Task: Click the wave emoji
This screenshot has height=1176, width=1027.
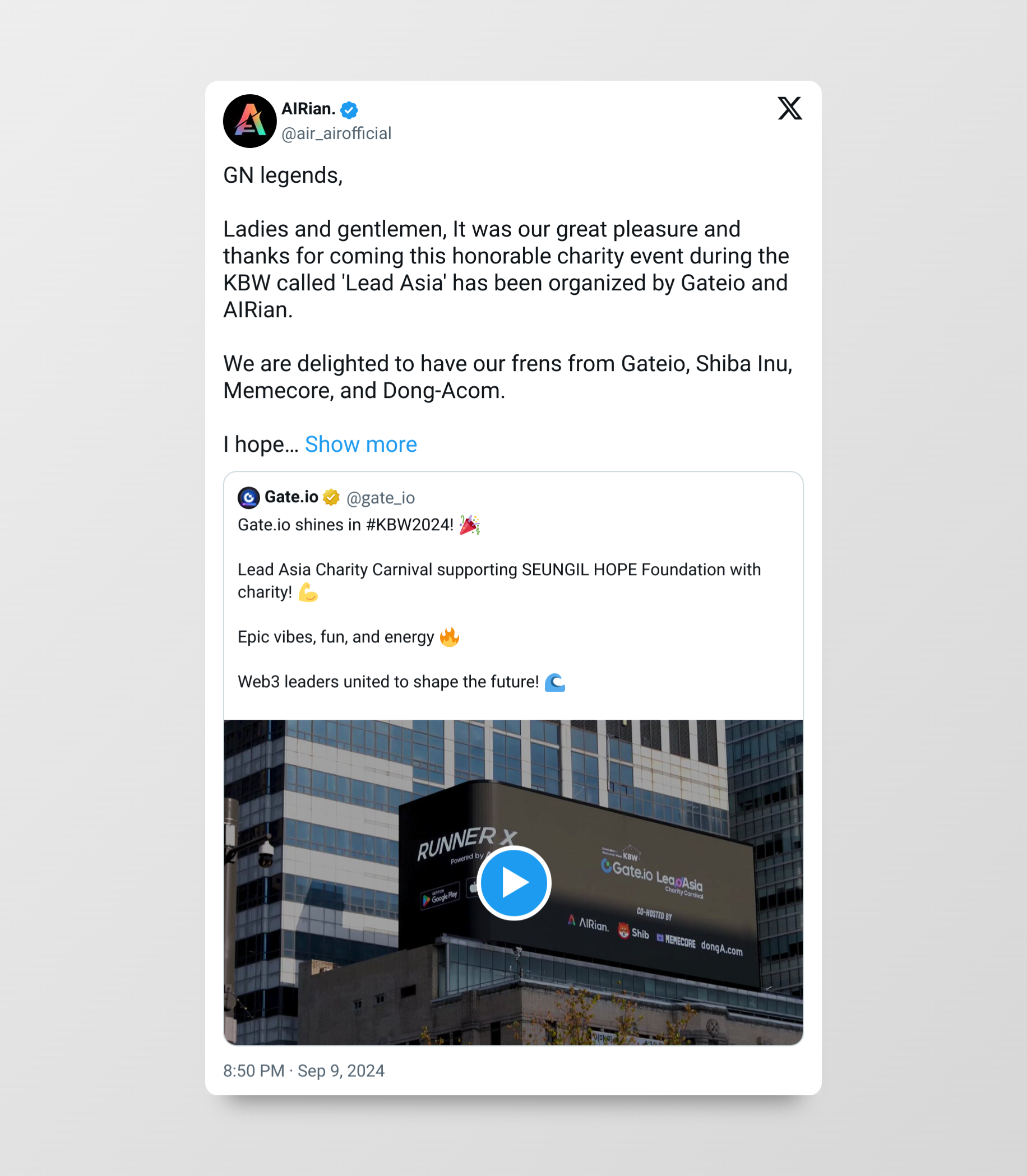Action: (x=555, y=682)
